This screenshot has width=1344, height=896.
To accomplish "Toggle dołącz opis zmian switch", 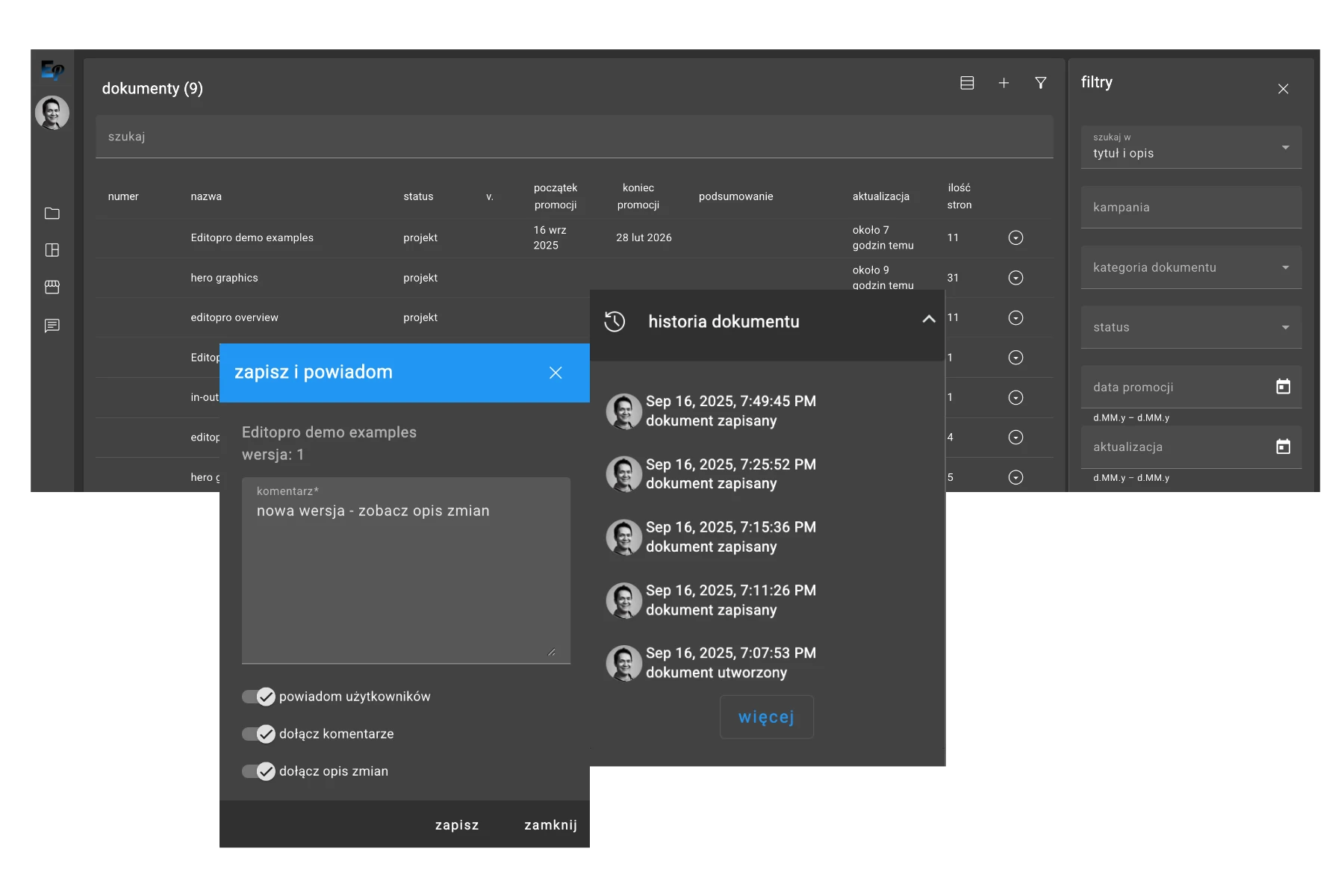I will 258,771.
